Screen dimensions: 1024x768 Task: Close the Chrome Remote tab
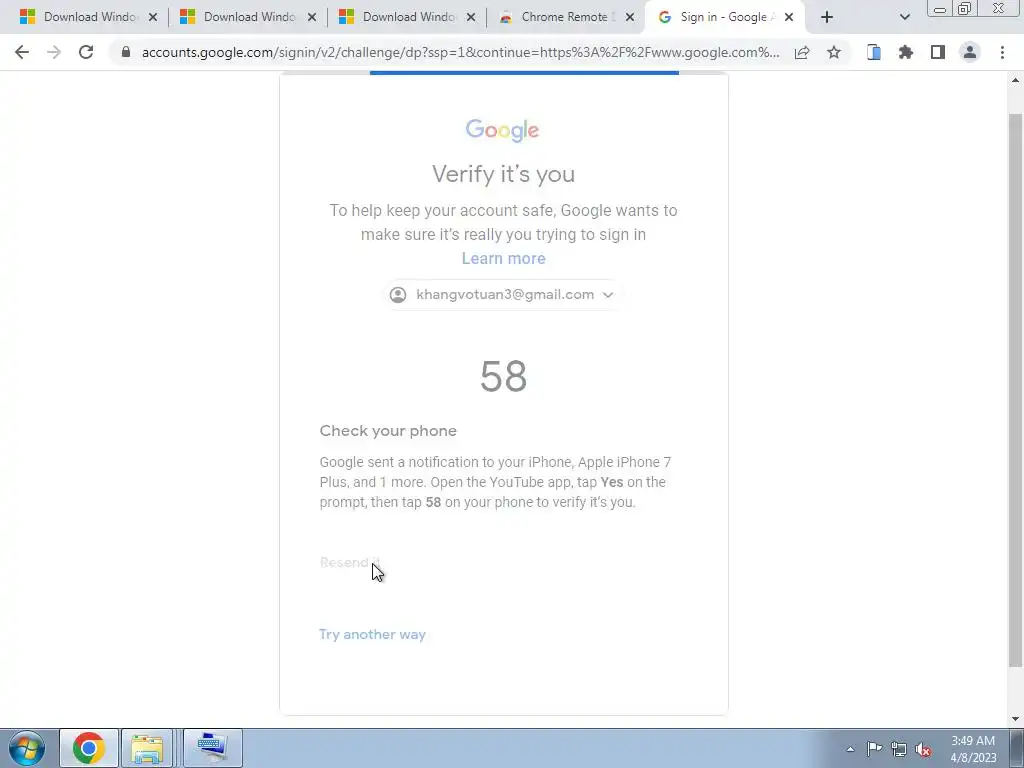coord(630,18)
